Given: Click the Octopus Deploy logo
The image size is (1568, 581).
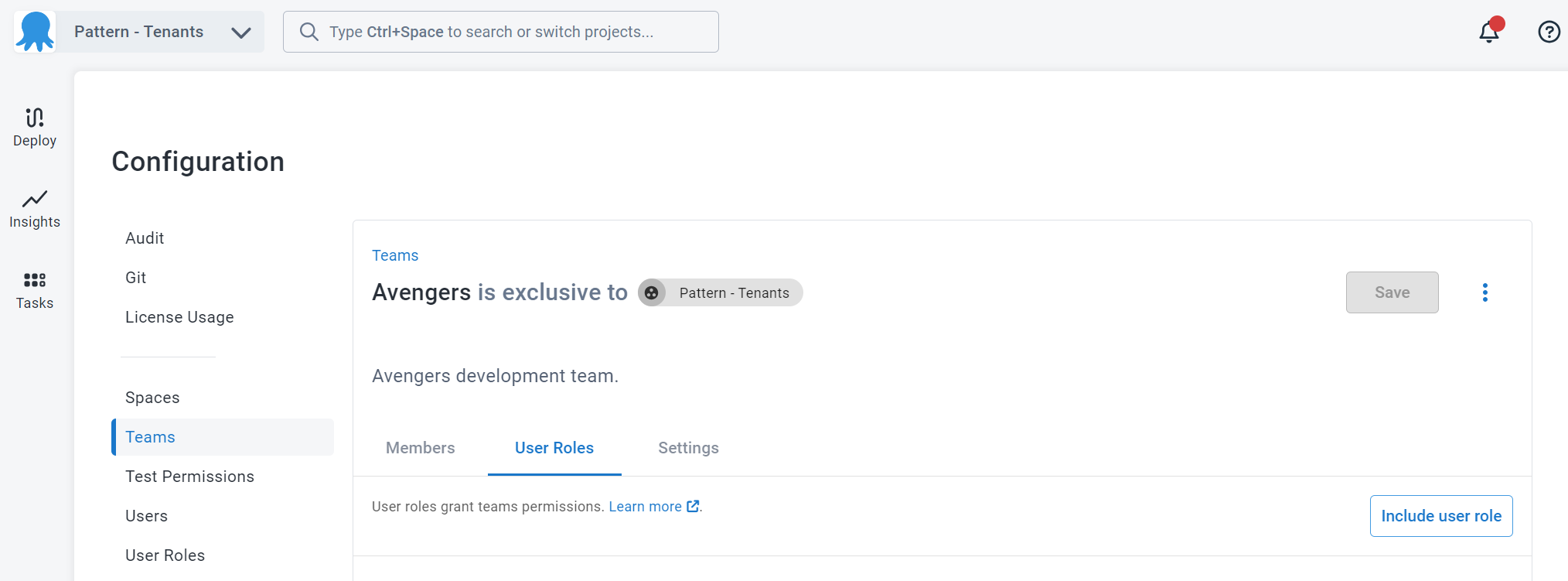Looking at the screenshot, I should click(x=35, y=32).
